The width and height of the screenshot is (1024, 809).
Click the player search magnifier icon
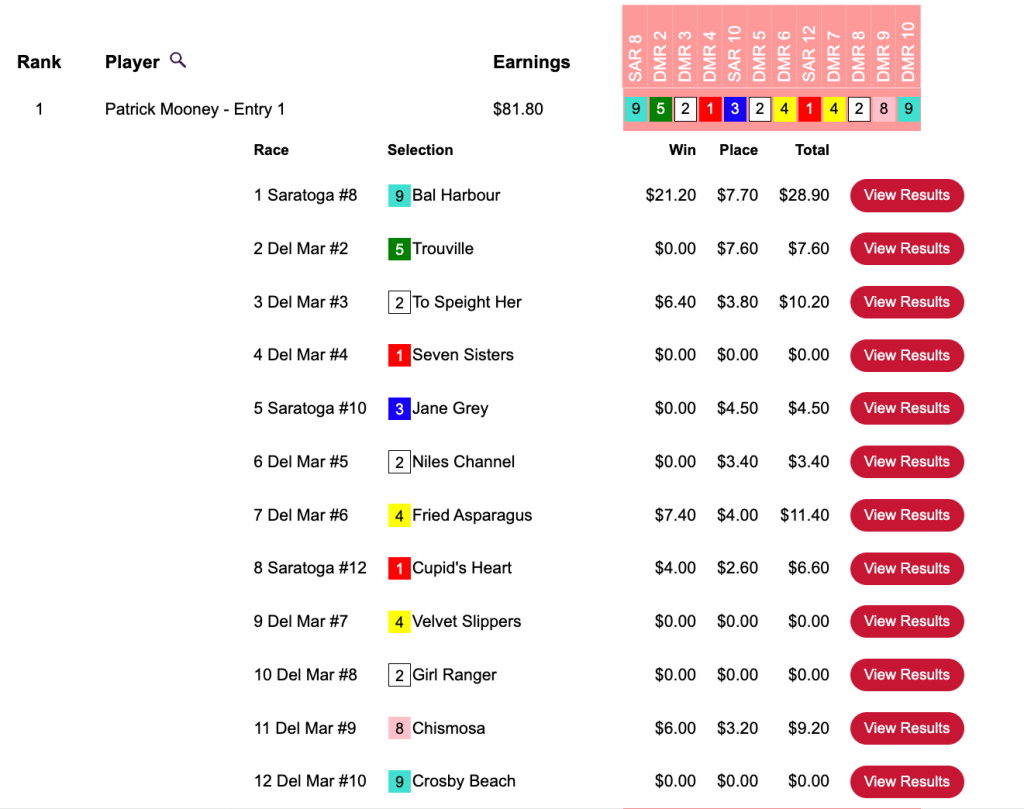pyautogui.click(x=178, y=61)
